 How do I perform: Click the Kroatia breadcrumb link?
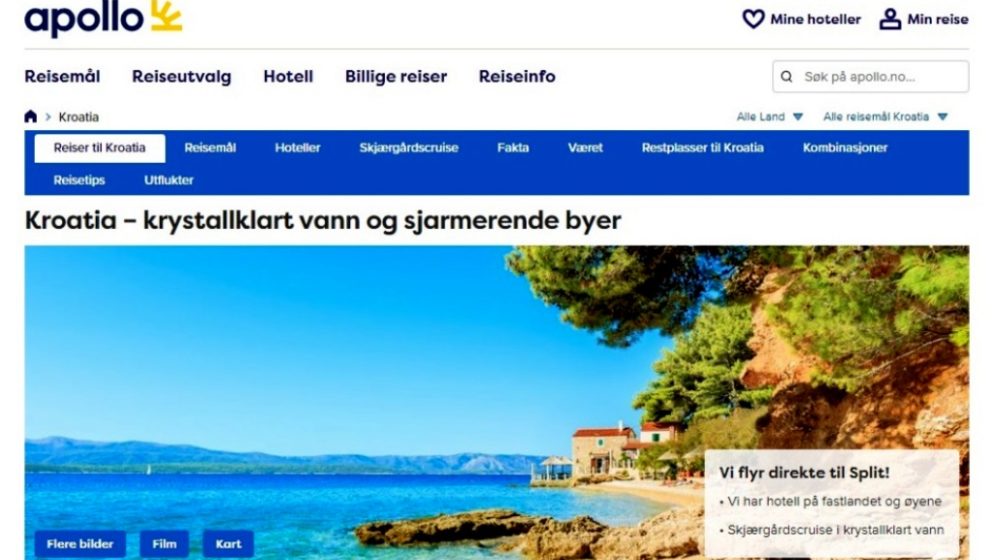pos(79,117)
